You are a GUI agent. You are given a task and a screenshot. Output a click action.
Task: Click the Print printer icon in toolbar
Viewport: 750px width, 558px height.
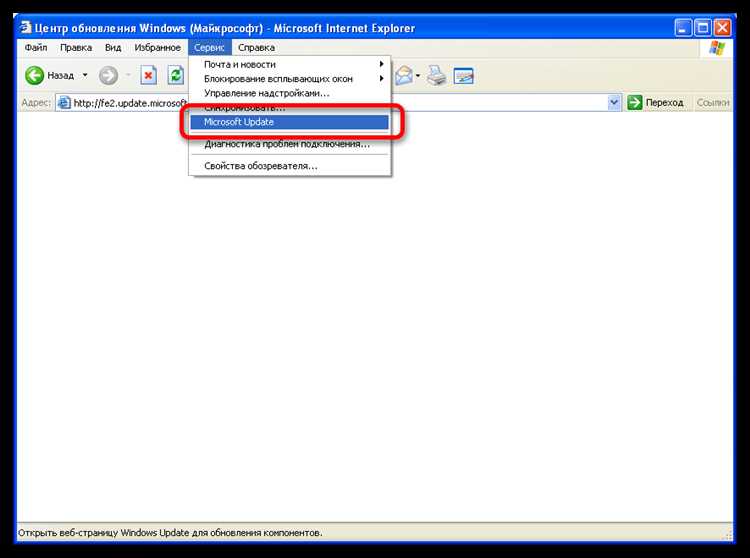436,75
